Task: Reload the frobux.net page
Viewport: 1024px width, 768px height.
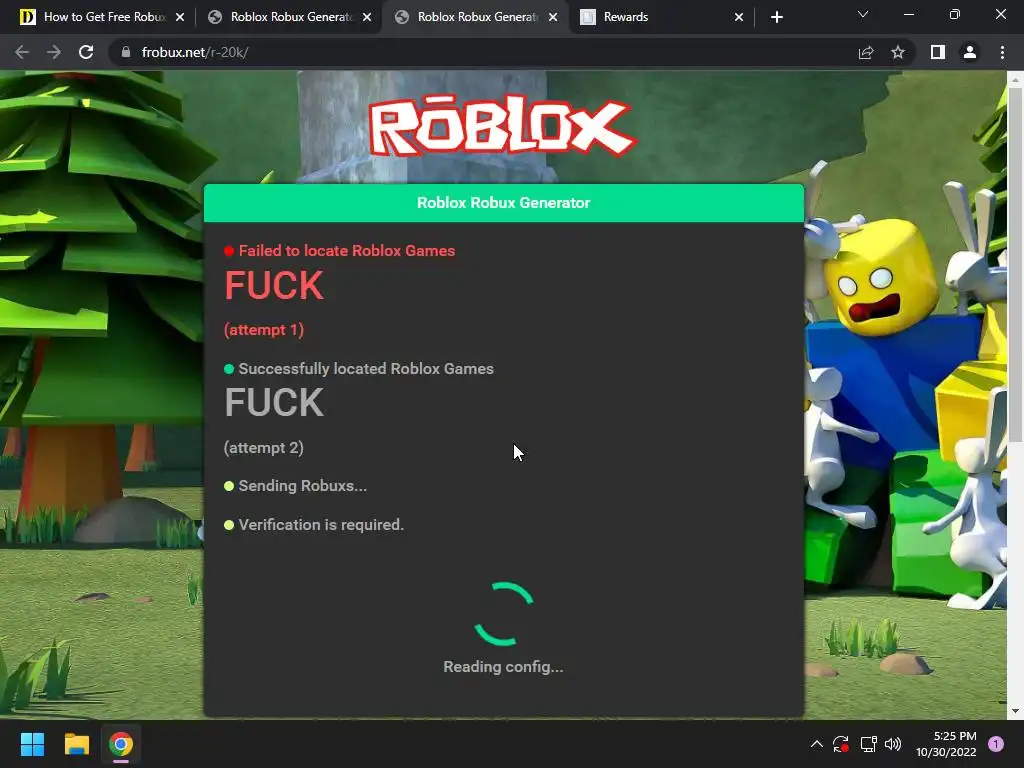Action: point(86,52)
